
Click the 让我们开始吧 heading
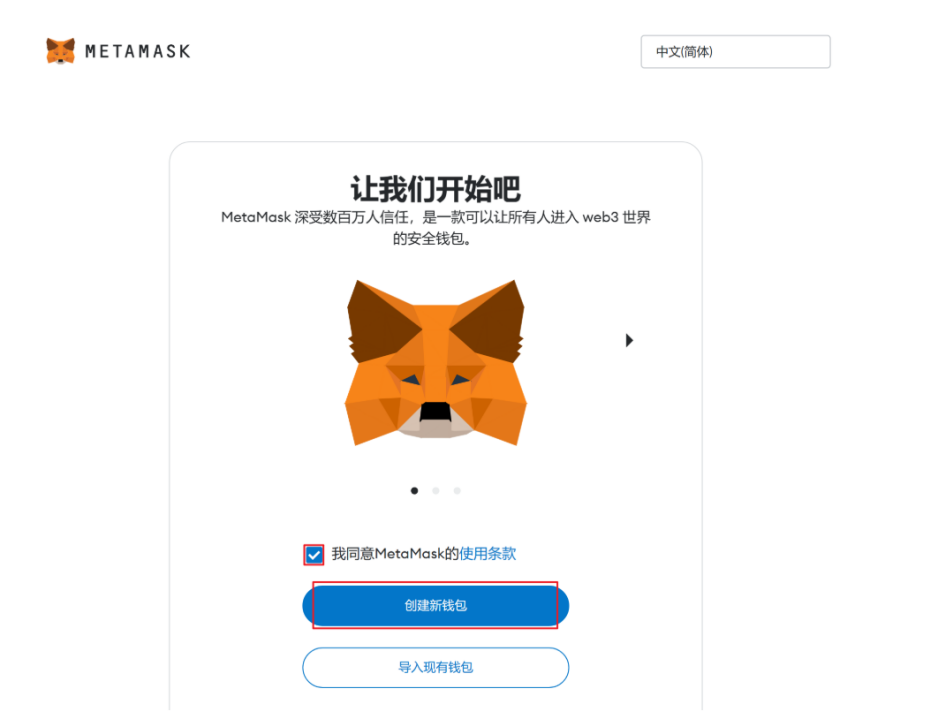436,189
